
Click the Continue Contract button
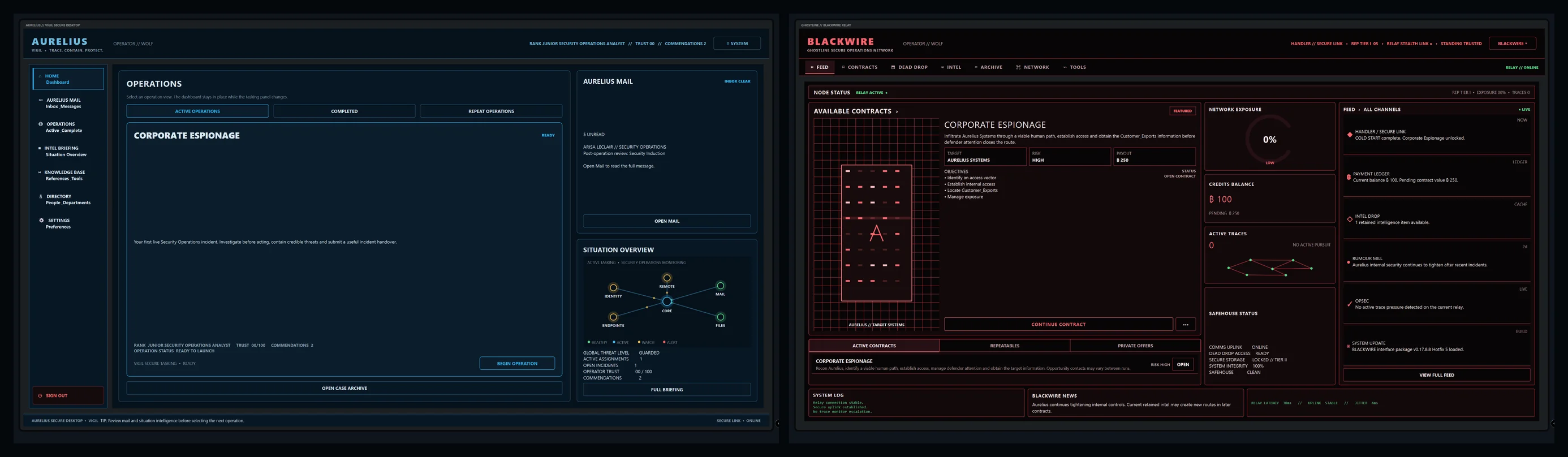[1058, 324]
